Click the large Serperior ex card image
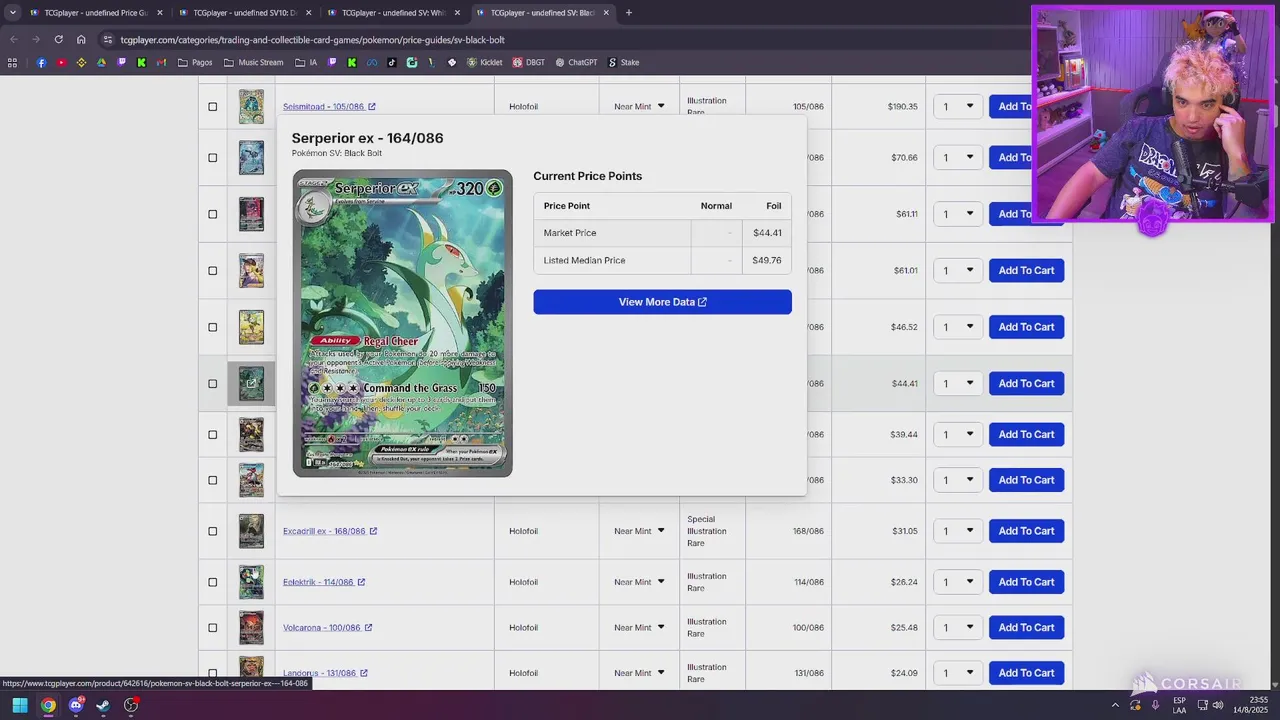 tap(402, 323)
